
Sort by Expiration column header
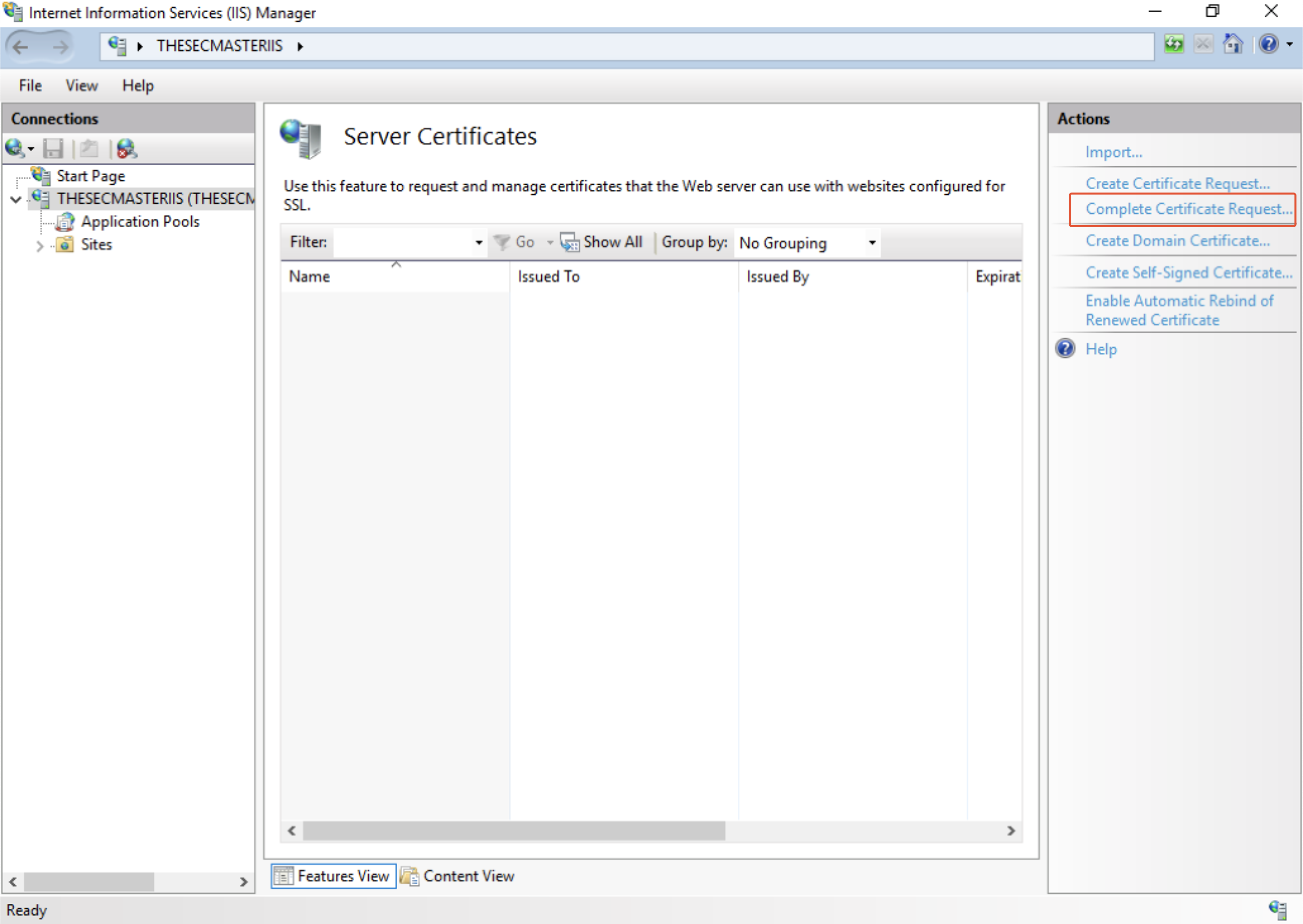[995, 276]
